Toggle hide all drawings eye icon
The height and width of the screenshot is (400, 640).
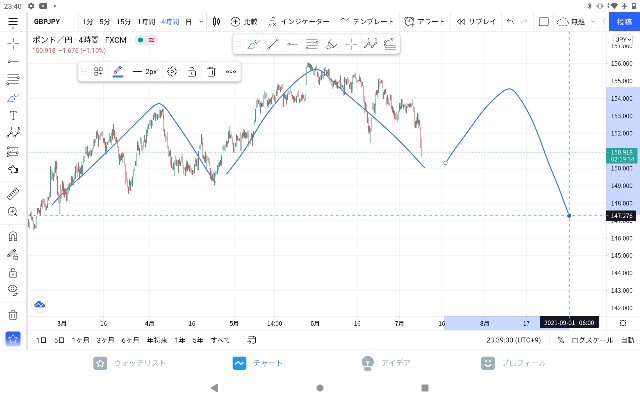click(x=13, y=290)
